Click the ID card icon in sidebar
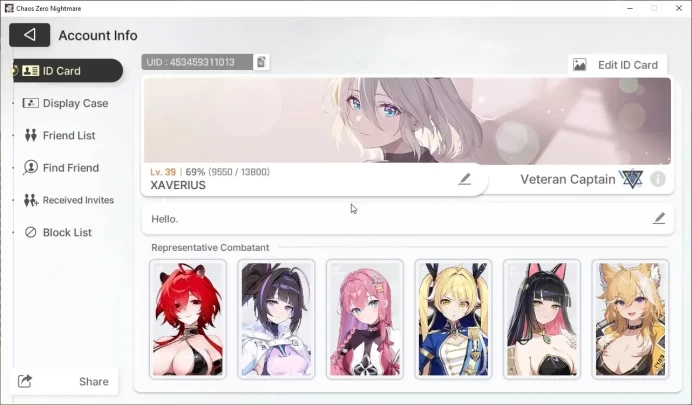The height and width of the screenshot is (405, 692). tap(30, 71)
